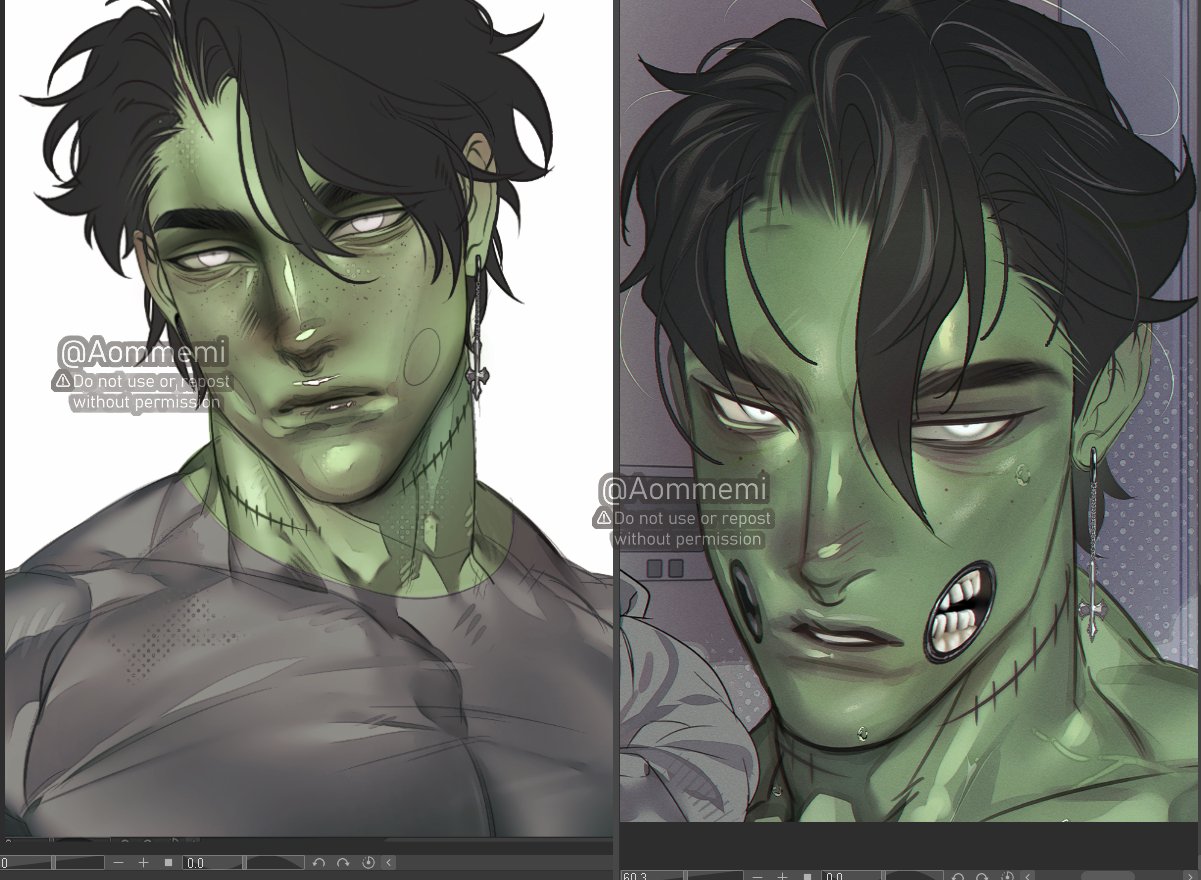
Task: Zoom out on the left canvas
Action: 118,862
